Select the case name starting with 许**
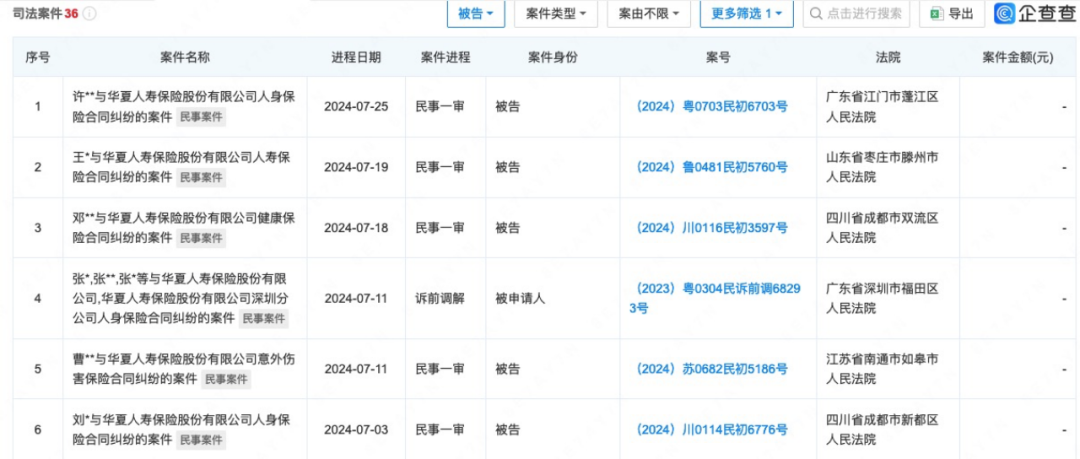 coord(184,107)
